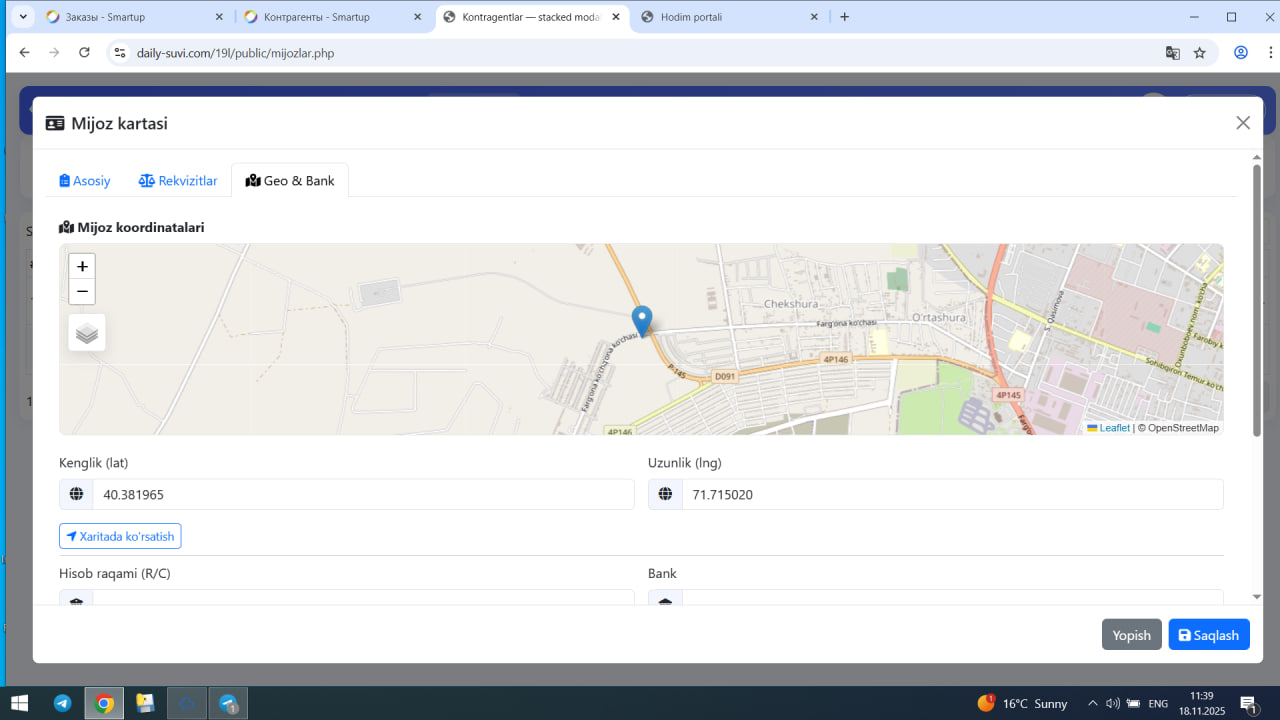Viewport: 1280px width, 720px height.
Task: Click the globe icon beside Kenglik field
Action: tap(76, 494)
